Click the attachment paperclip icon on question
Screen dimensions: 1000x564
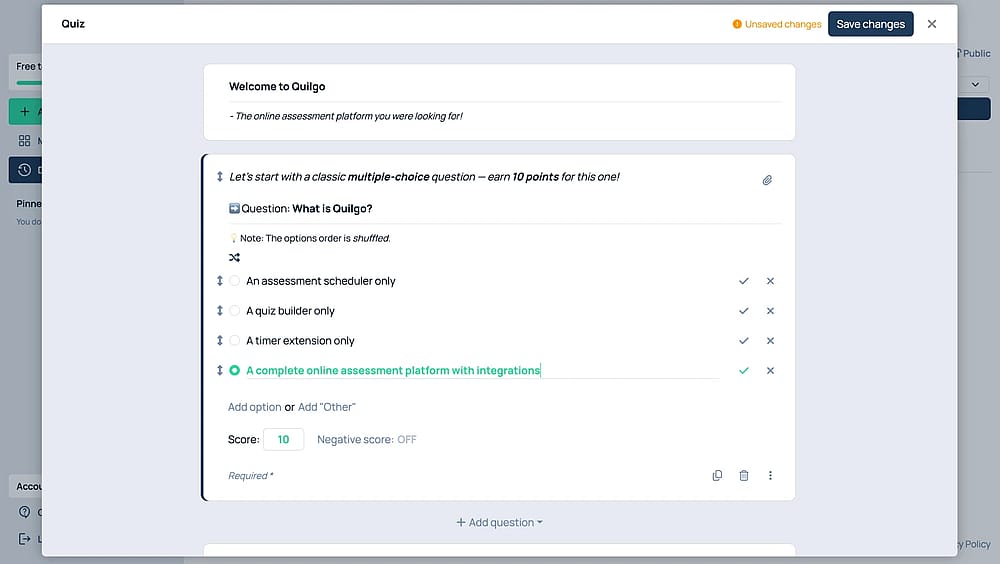(x=767, y=180)
